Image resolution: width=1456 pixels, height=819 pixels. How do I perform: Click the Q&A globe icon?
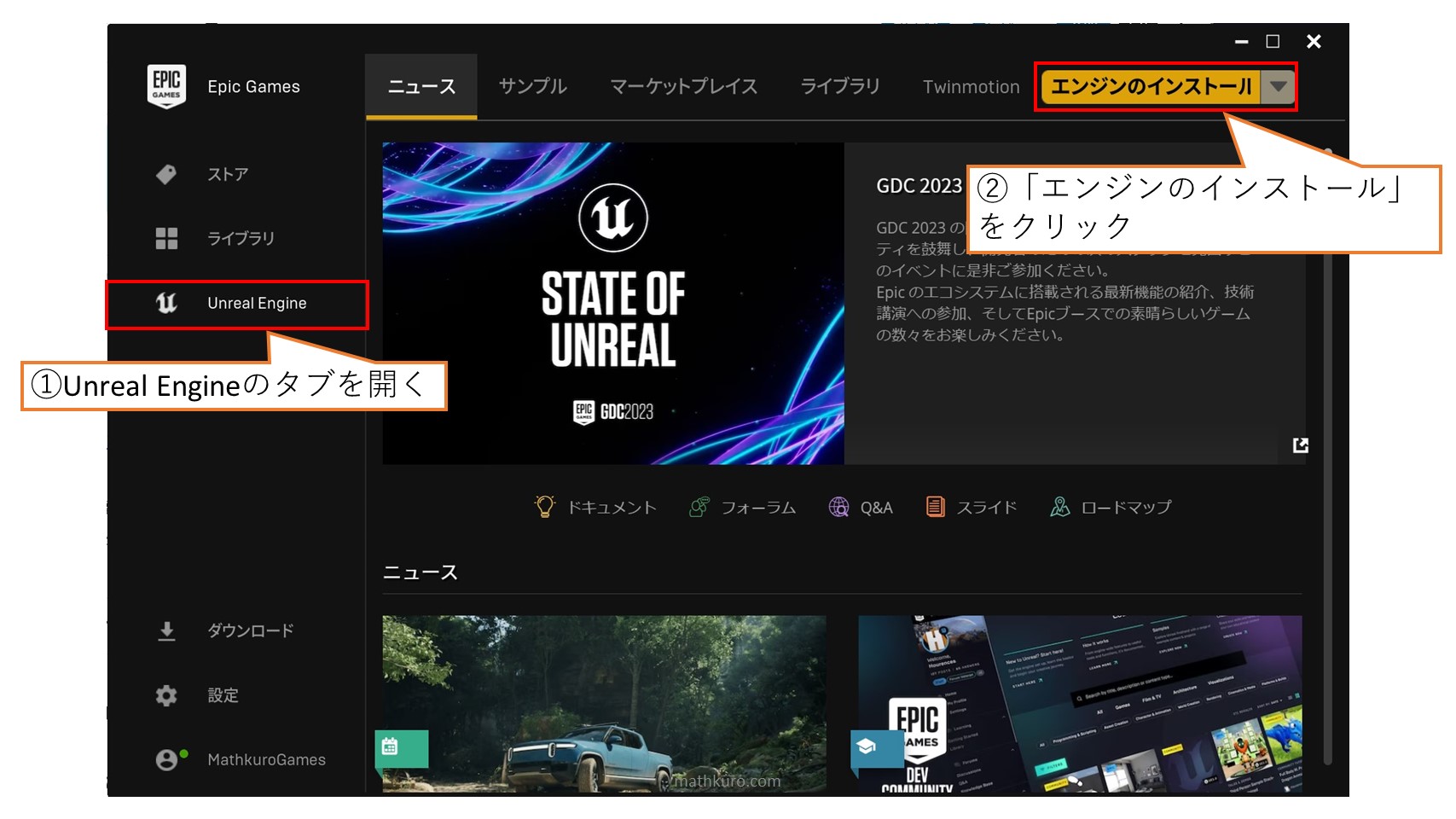838,507
